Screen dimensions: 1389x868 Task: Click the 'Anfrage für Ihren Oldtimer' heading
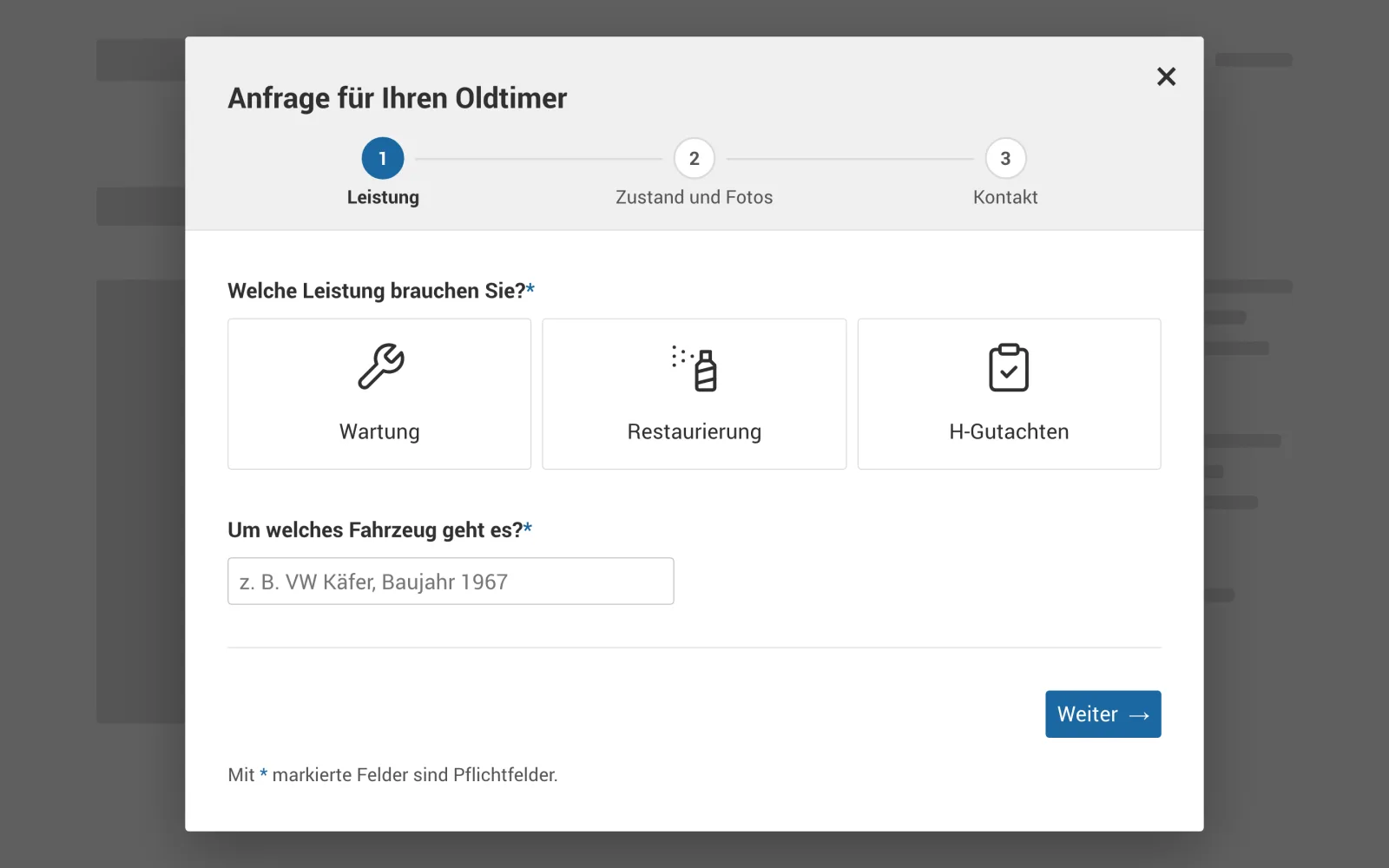click(398, 98)
